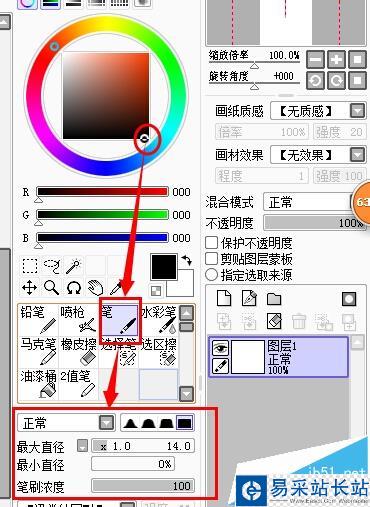Create a new pen-tool linework layer

249,298
